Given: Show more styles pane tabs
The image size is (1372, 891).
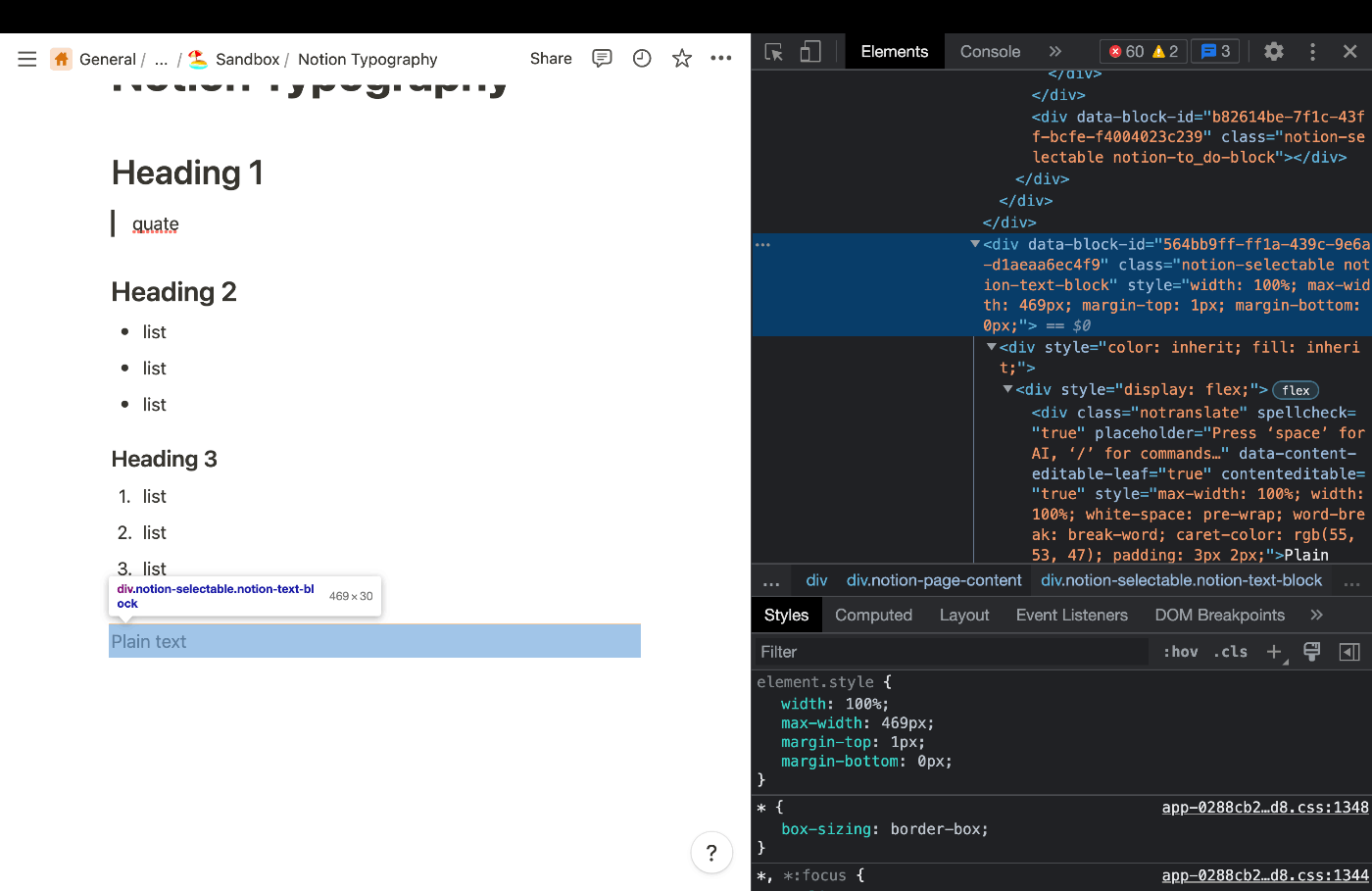Looking at the screenshot, I should [x=1316, y=615].
